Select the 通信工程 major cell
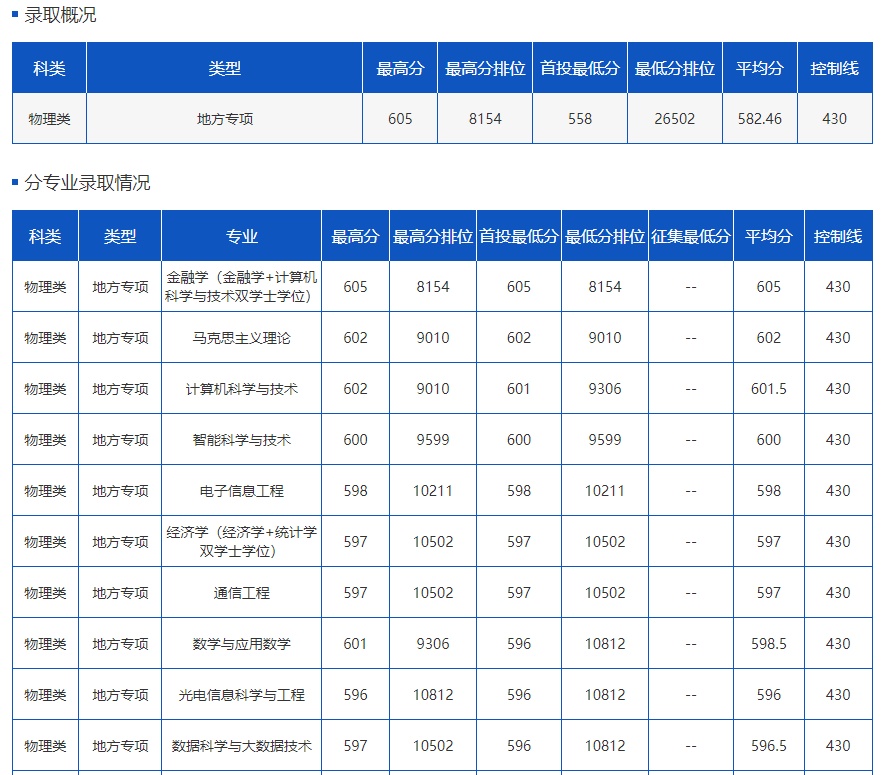The width and height of the screenshot is (893, 775). click(x=241, y=593)
